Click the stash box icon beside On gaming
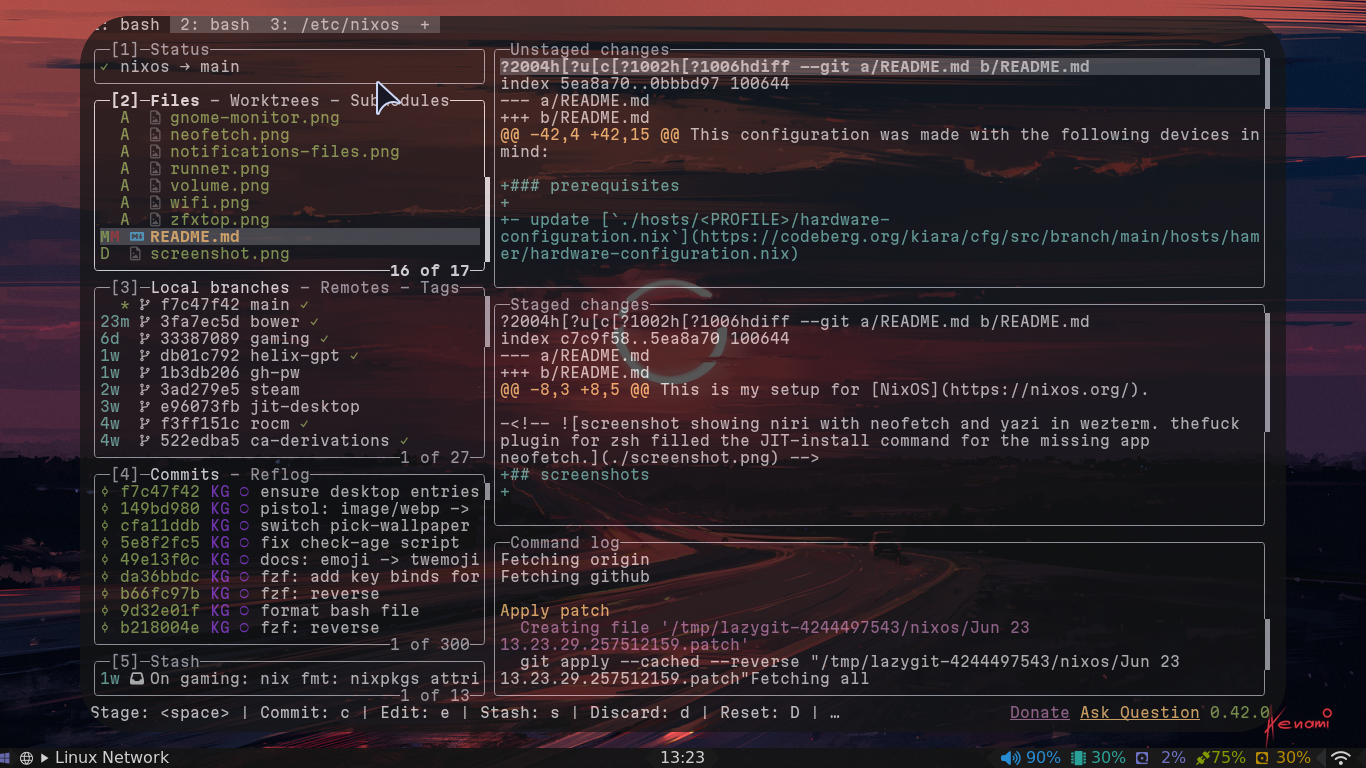The image size is (1366, 768). click(136, 679)
